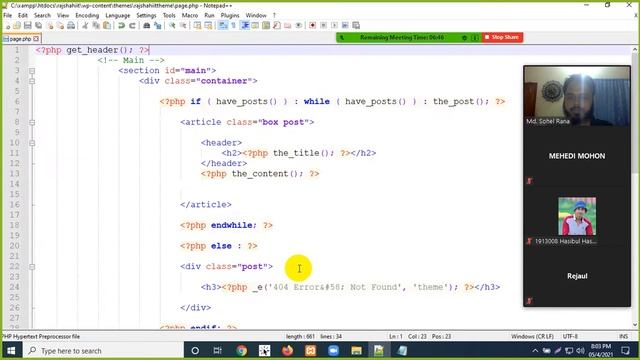Close the page.php tab with its X
Viewport: 640px width, 360px height.
36,39
